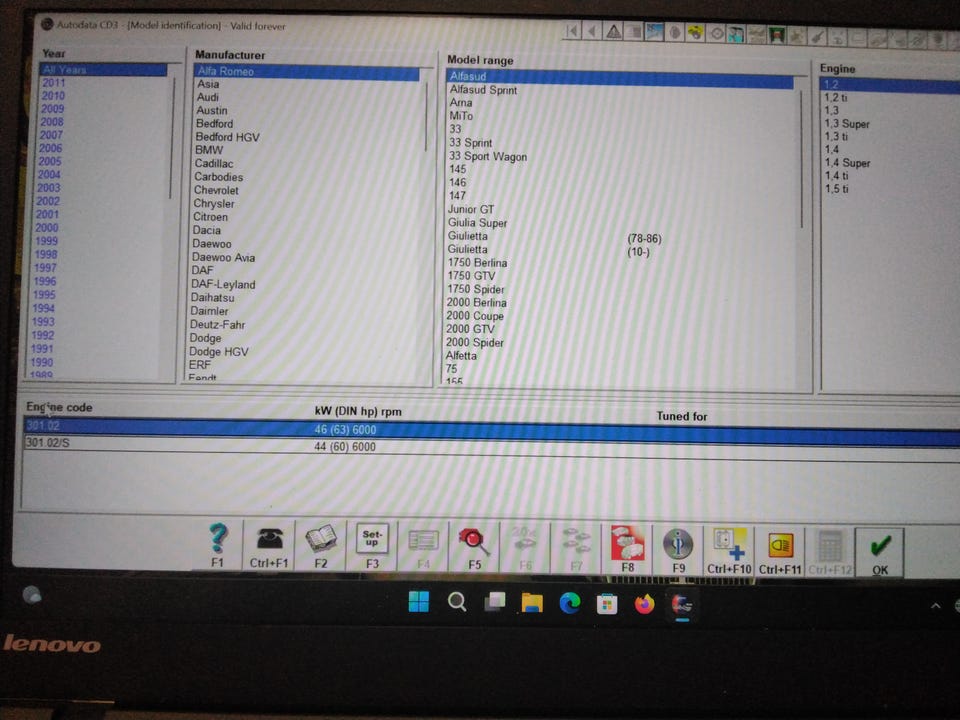Select MiTo in Model range list
960x720 pixels.
[461, 116]
